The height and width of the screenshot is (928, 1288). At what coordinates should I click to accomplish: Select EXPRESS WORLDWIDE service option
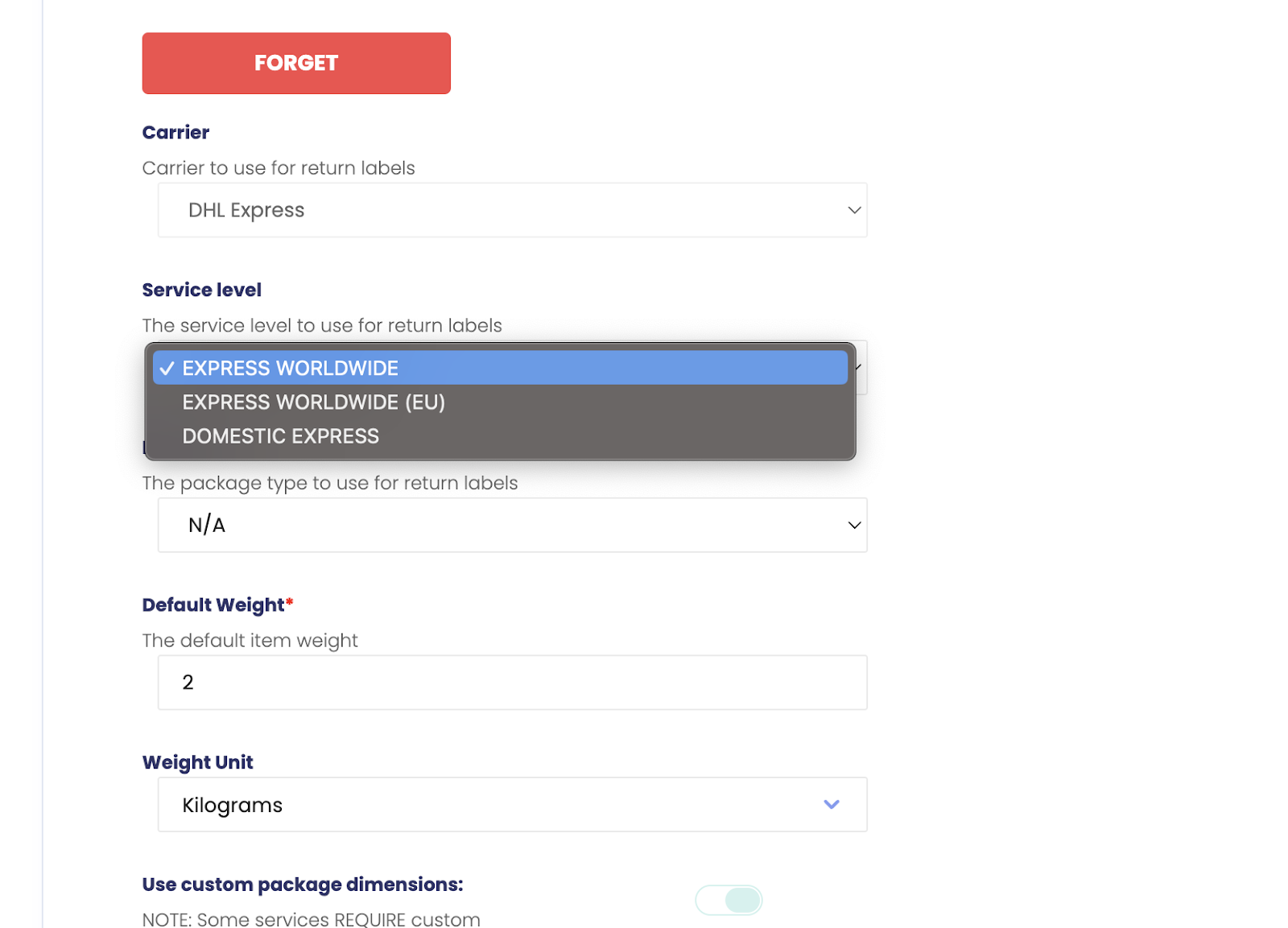click(x=290, y=368)
